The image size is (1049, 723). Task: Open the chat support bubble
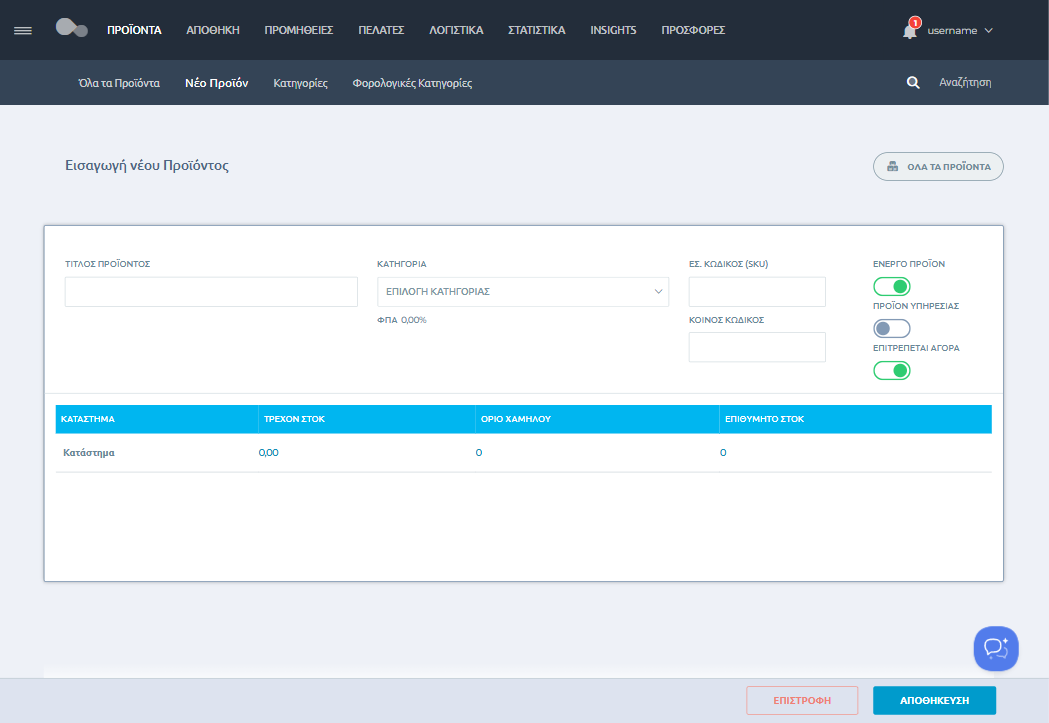pyautogui.click(x=995, y=648)
